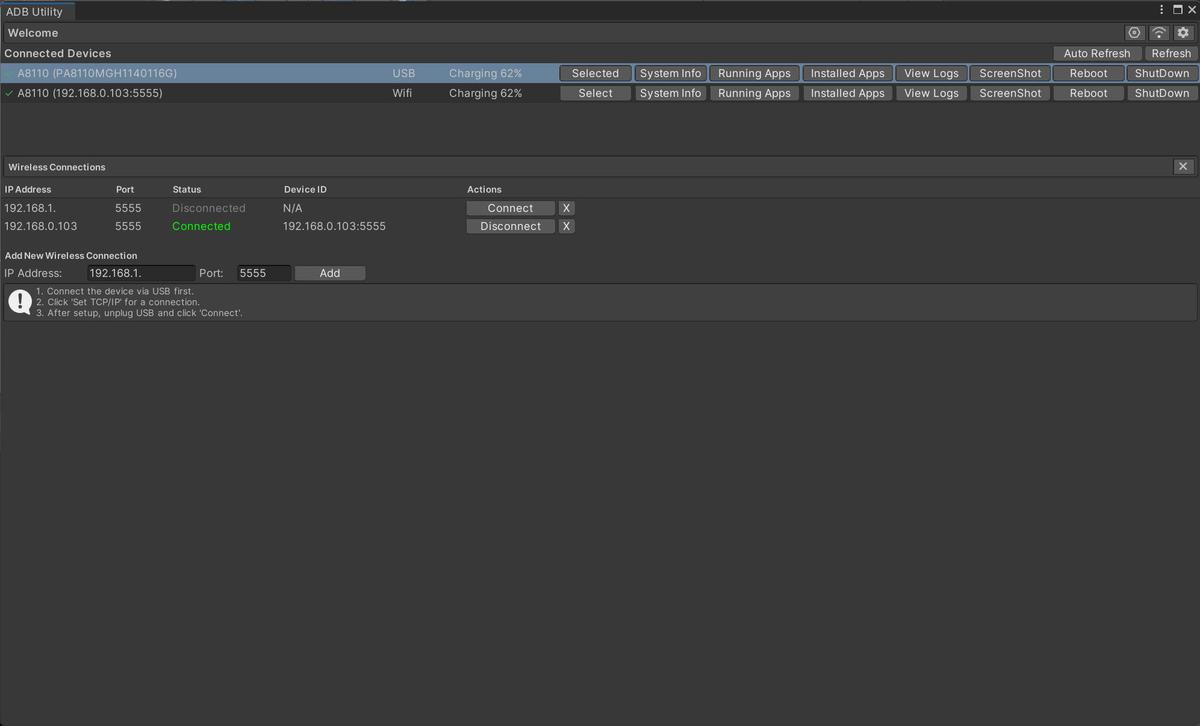Click the green Connected status text
This screenshot has height=726, width=1200.
pyautogui.click(x=201, y=226)
